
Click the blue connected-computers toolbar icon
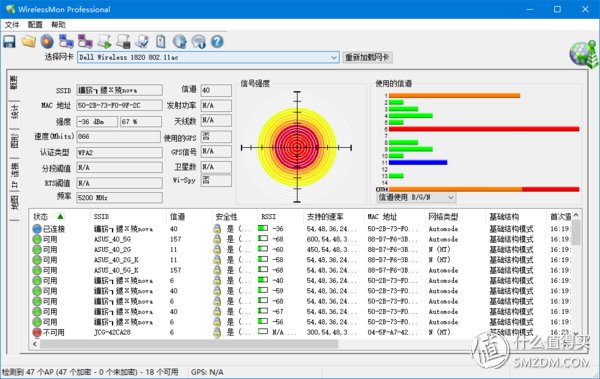click(x=66, y=41)
